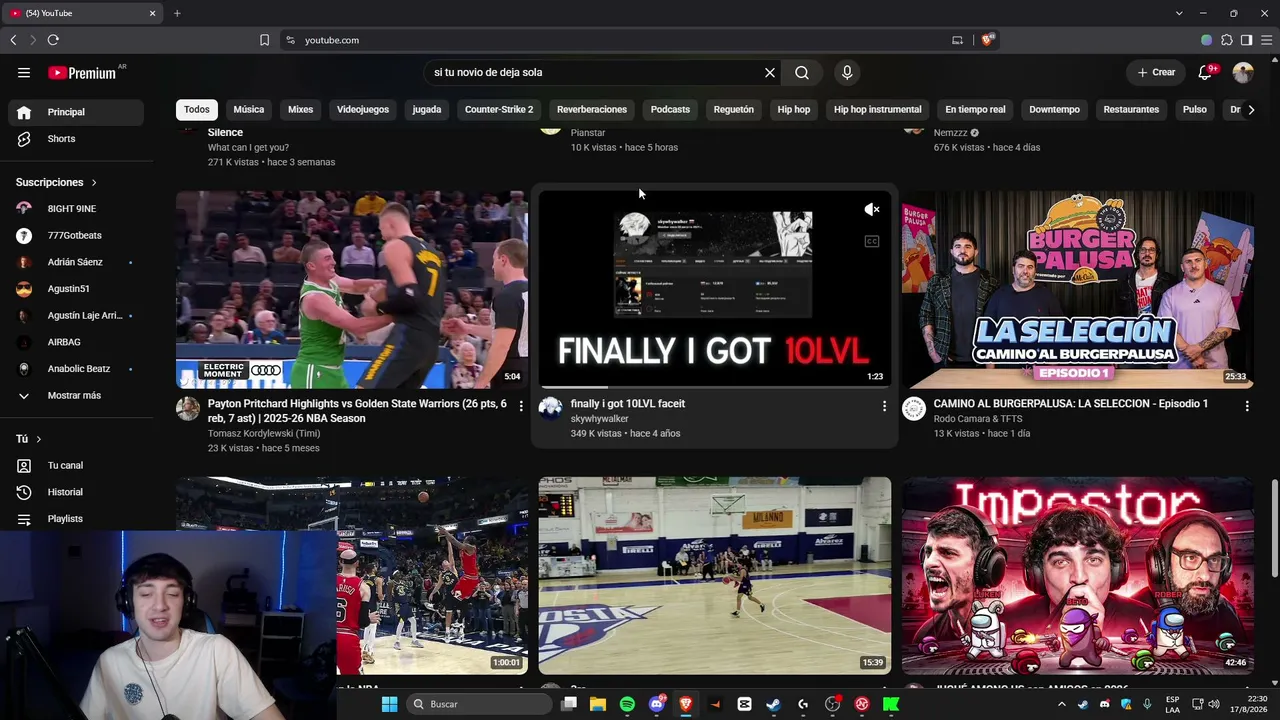This screenshot has height=720, width=1280.
Task: Run search with the magnifier button
Action: point(802,72)
